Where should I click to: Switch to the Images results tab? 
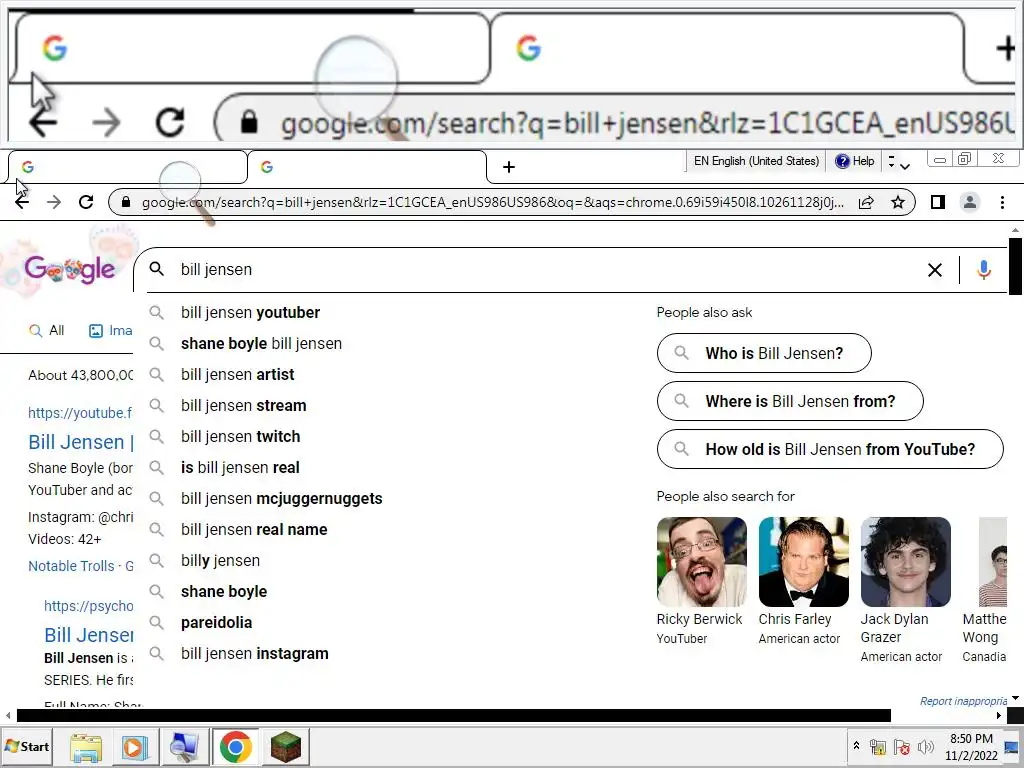111,330
